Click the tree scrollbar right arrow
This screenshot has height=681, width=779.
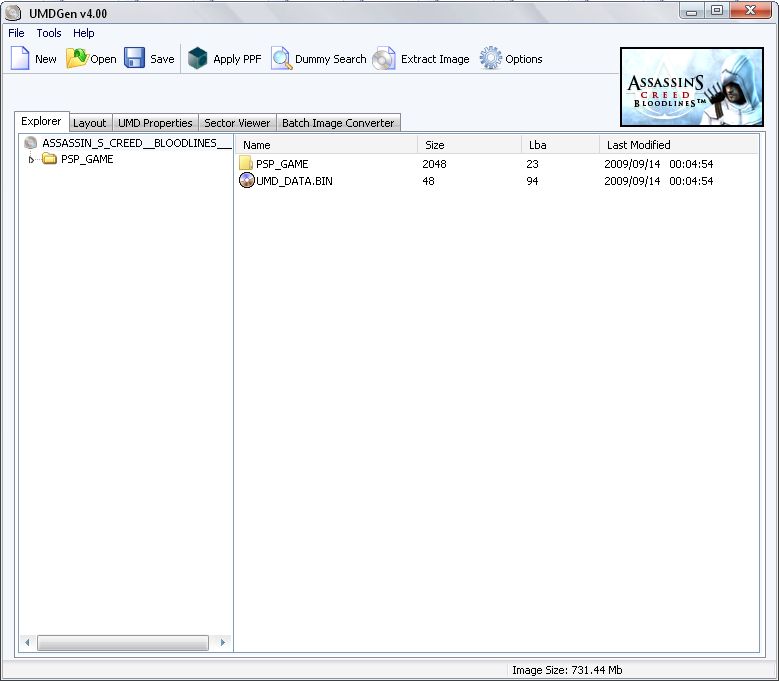[223, 643]
